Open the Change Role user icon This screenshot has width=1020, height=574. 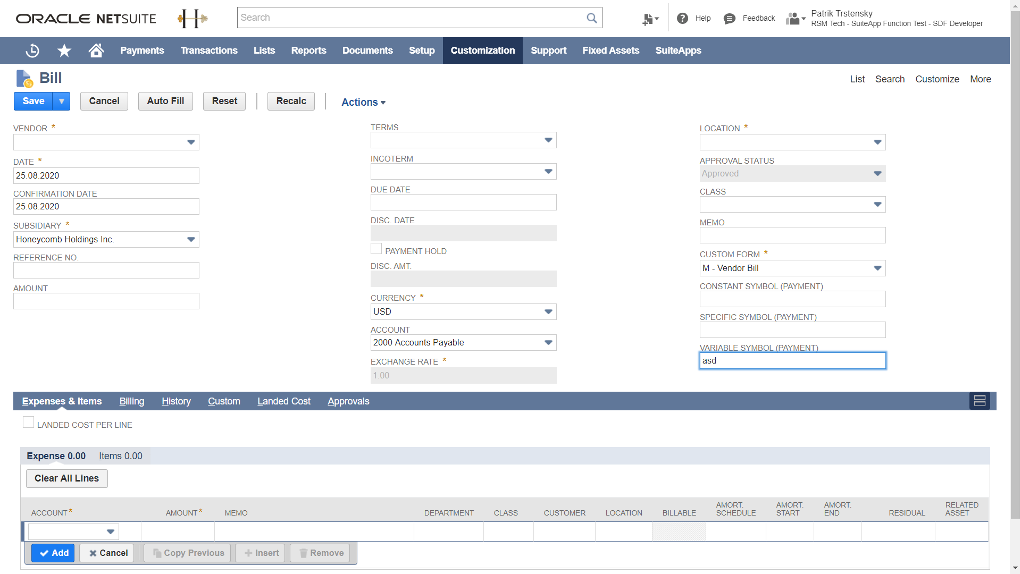pos(795,18)
